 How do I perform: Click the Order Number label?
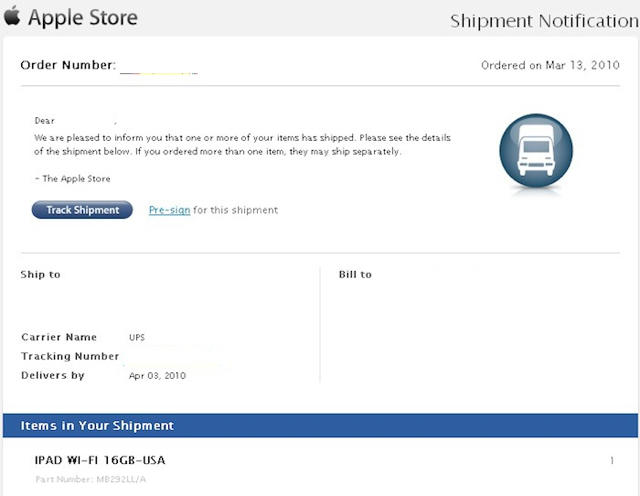tap(67, 66)
